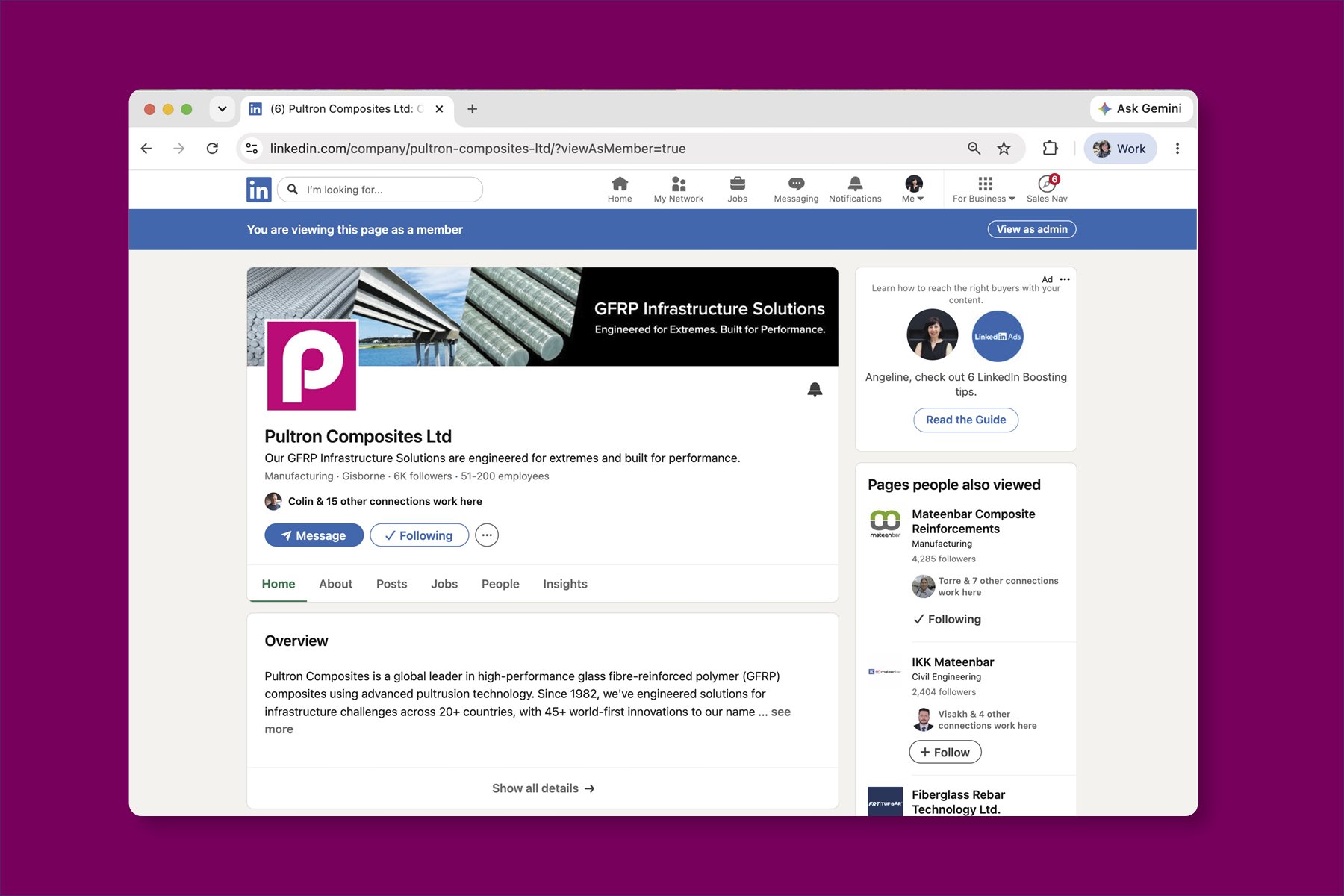Image resolution: width=1344 pixels, height=896 pixels.
Task: Click the GFRP banner image
Action: click(x=543, y=317)
